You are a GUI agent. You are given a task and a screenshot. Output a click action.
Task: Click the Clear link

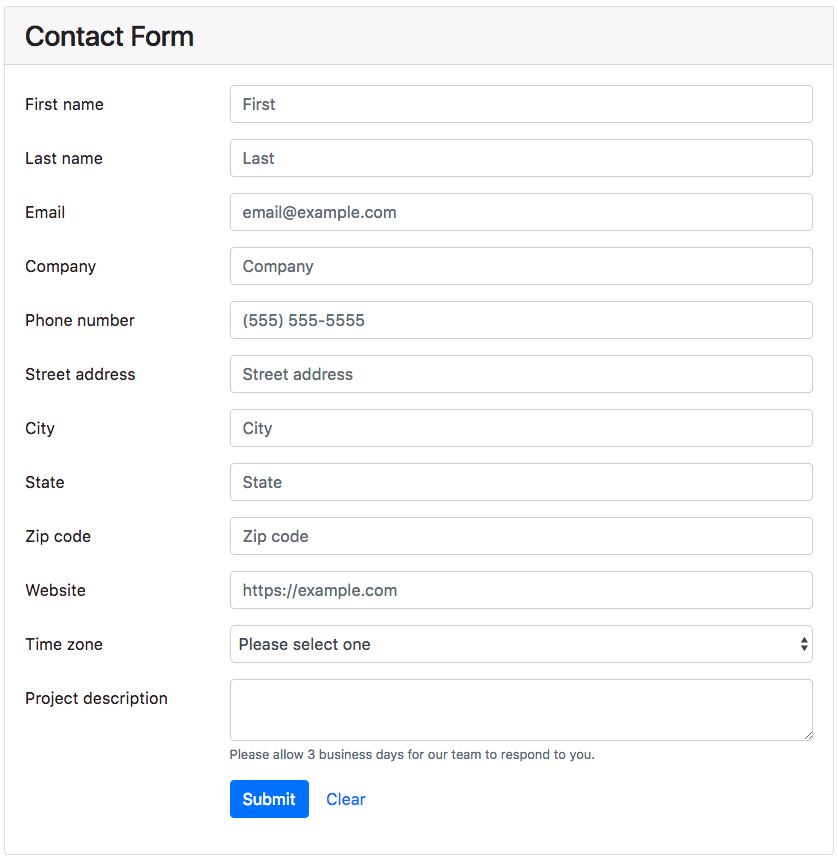[345, 799]
